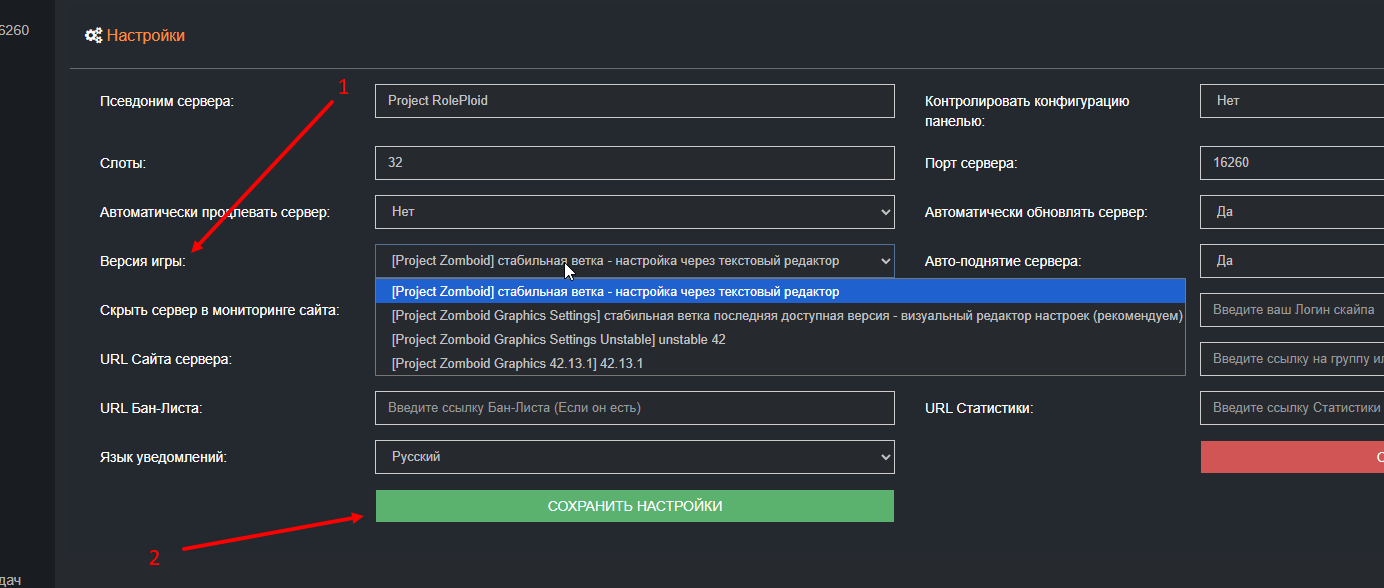Open the Язык уведомлений dropdown

(634, 457)
